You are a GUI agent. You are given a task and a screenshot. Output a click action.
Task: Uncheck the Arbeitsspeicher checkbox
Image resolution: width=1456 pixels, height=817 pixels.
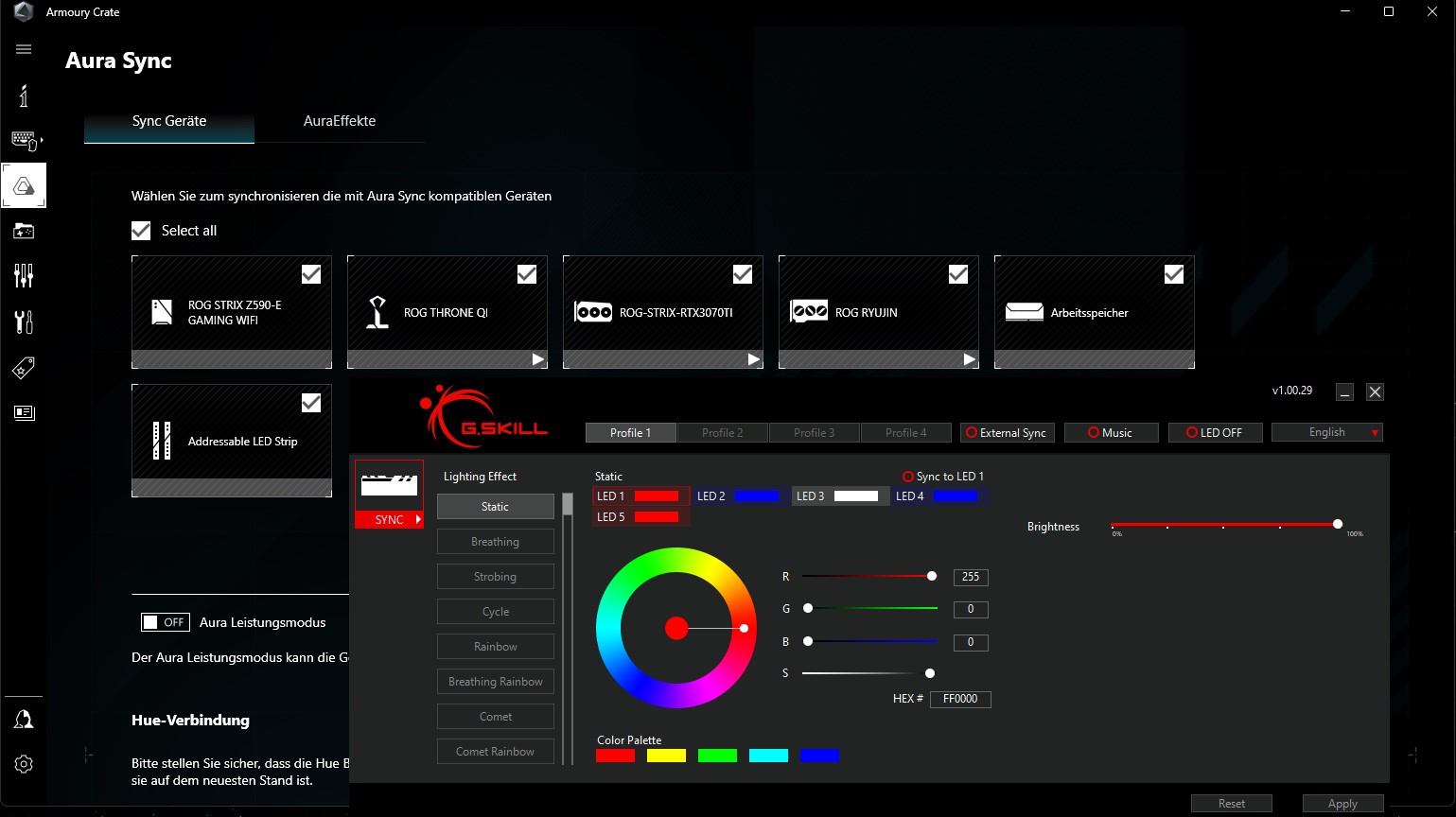[1174, 274]
